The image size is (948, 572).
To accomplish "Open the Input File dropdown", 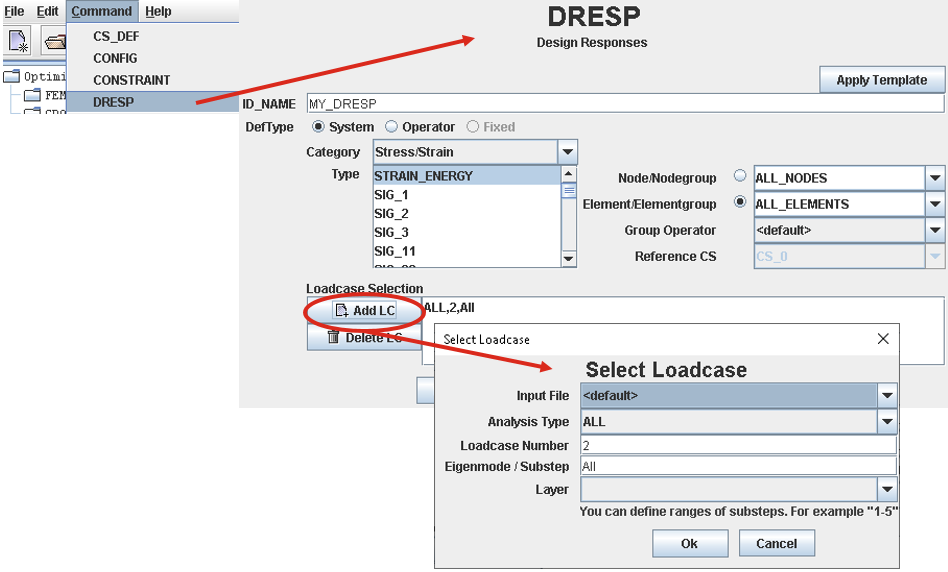I will click(739, 395).
